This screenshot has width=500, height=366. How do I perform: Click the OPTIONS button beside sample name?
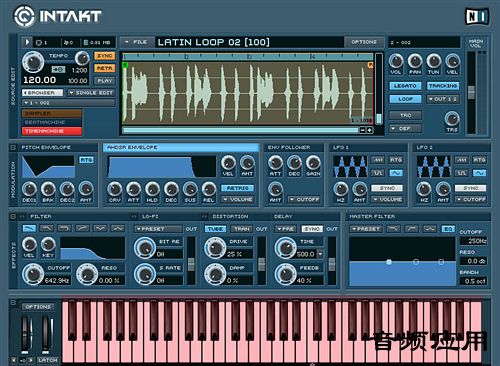[x=364, y=42]
